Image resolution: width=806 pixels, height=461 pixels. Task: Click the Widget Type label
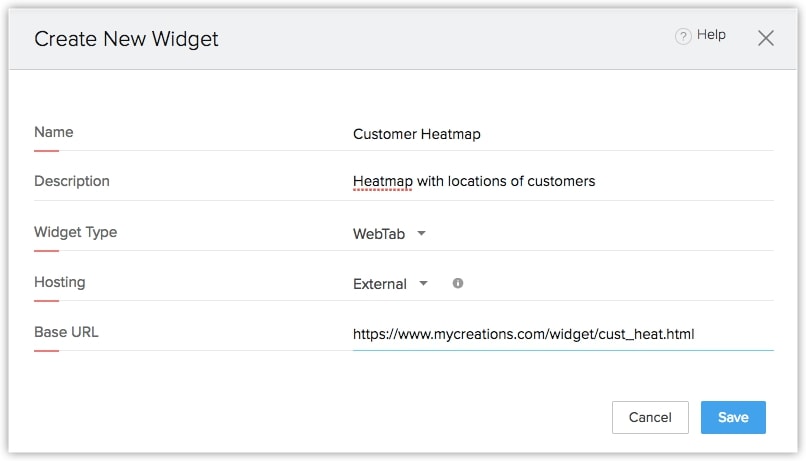(x=75, y=232)
